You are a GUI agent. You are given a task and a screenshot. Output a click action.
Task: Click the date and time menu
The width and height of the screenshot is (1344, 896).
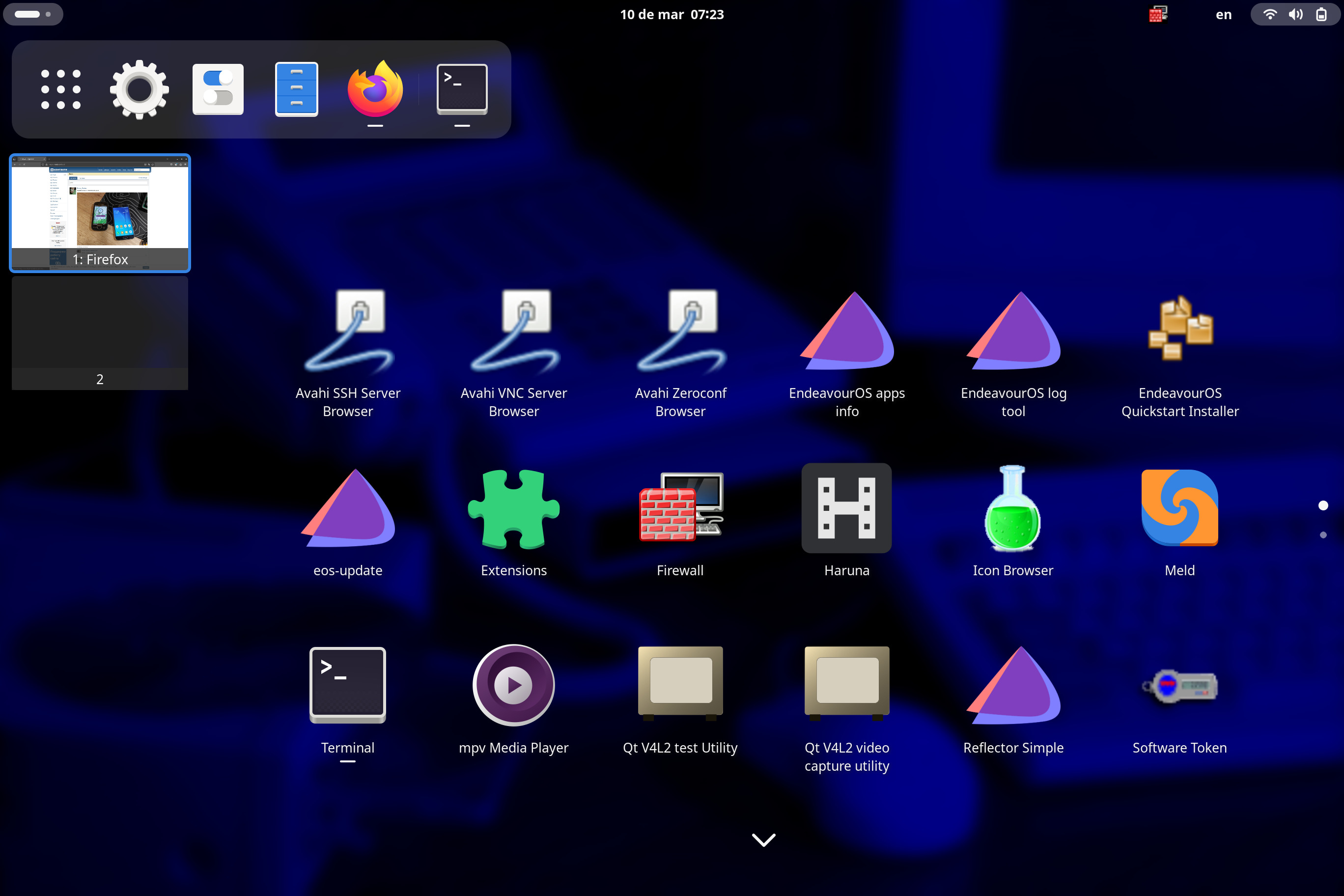672,14
